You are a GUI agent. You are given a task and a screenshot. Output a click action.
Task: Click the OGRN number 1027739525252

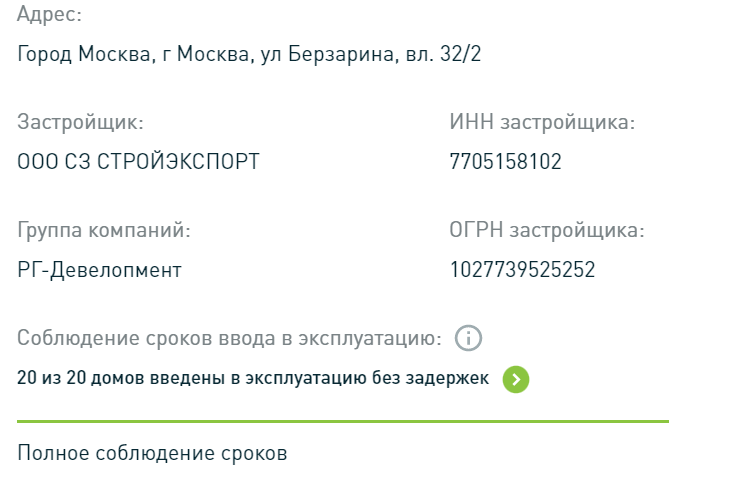tap(522, 270)
